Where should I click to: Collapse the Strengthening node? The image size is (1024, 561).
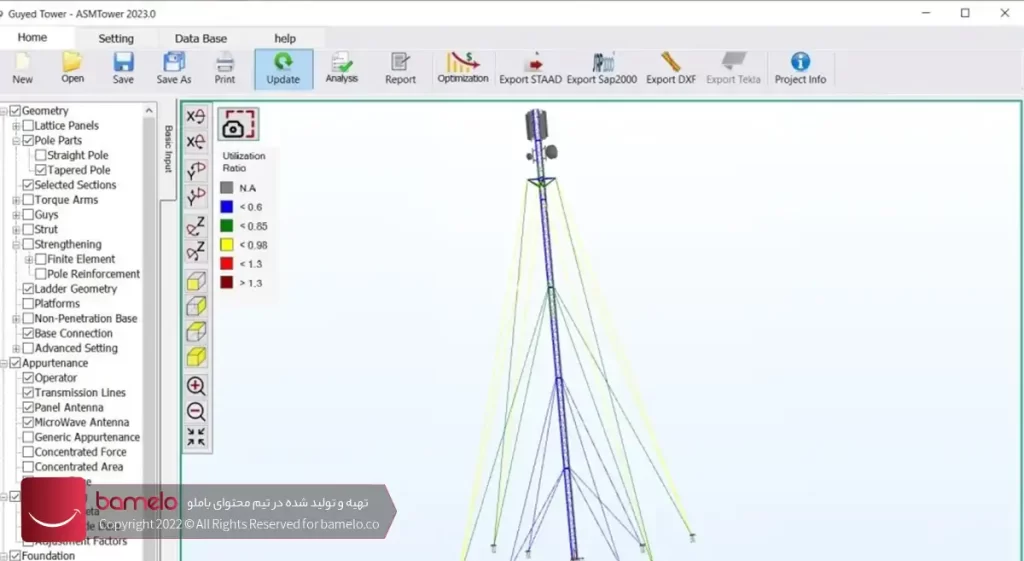pos(16,244)
